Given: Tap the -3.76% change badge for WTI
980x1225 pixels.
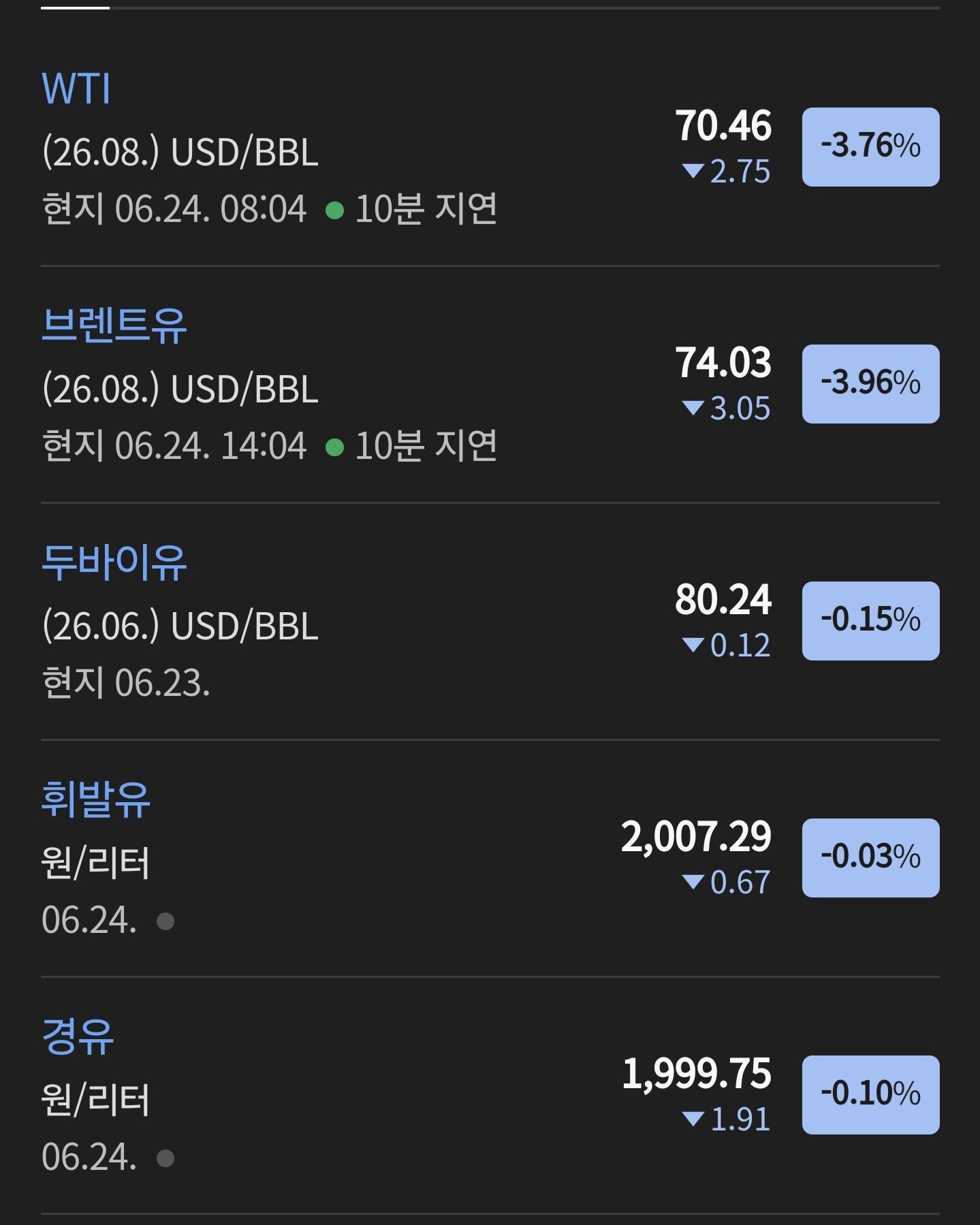Looking at the screenshot, I should pyautogui.click(x=870, y=146).
